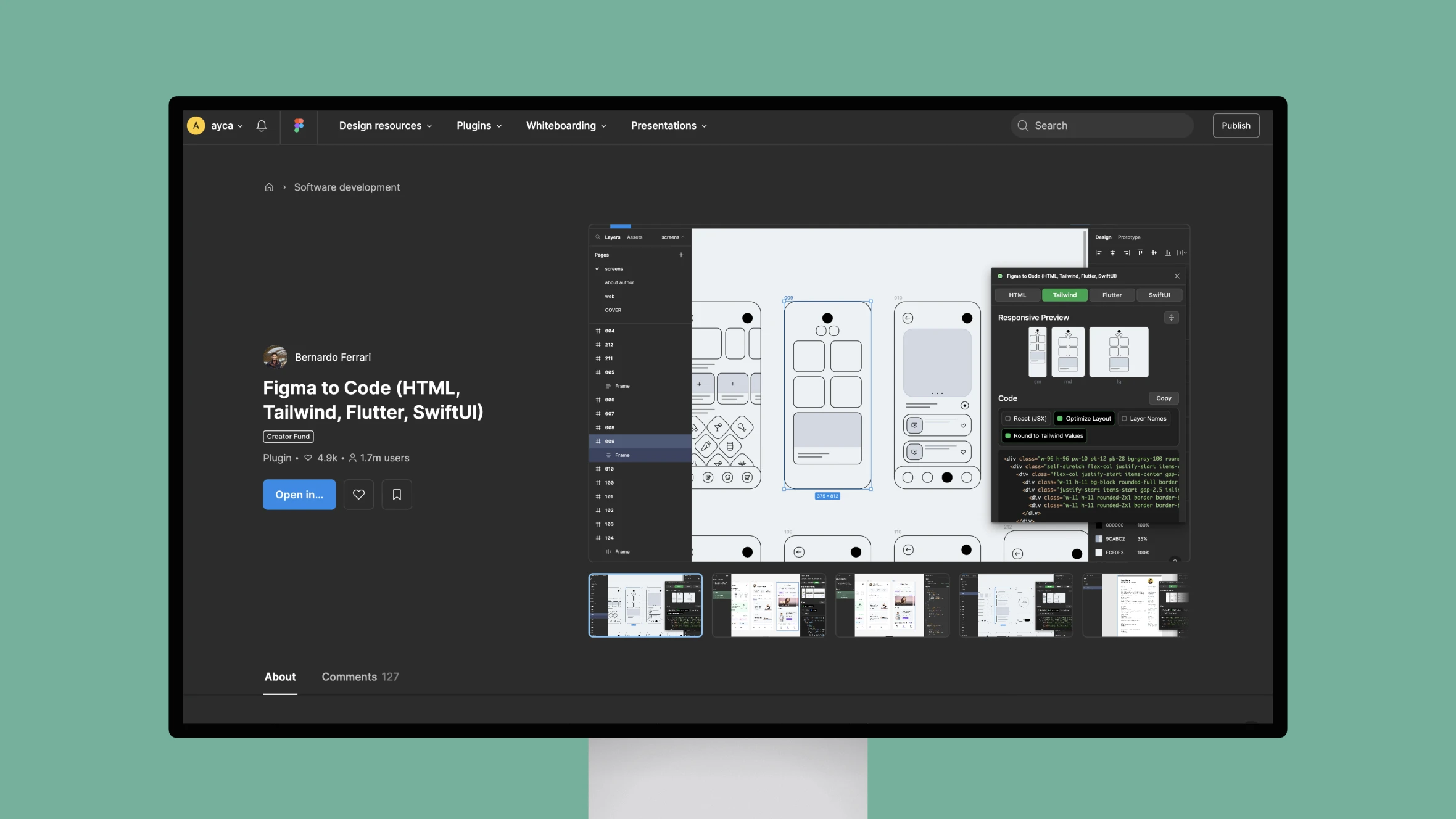Open Bernardo Ferrari's profile link
This screenshot has height=819, width=1456.
click(x=333, y=358)
